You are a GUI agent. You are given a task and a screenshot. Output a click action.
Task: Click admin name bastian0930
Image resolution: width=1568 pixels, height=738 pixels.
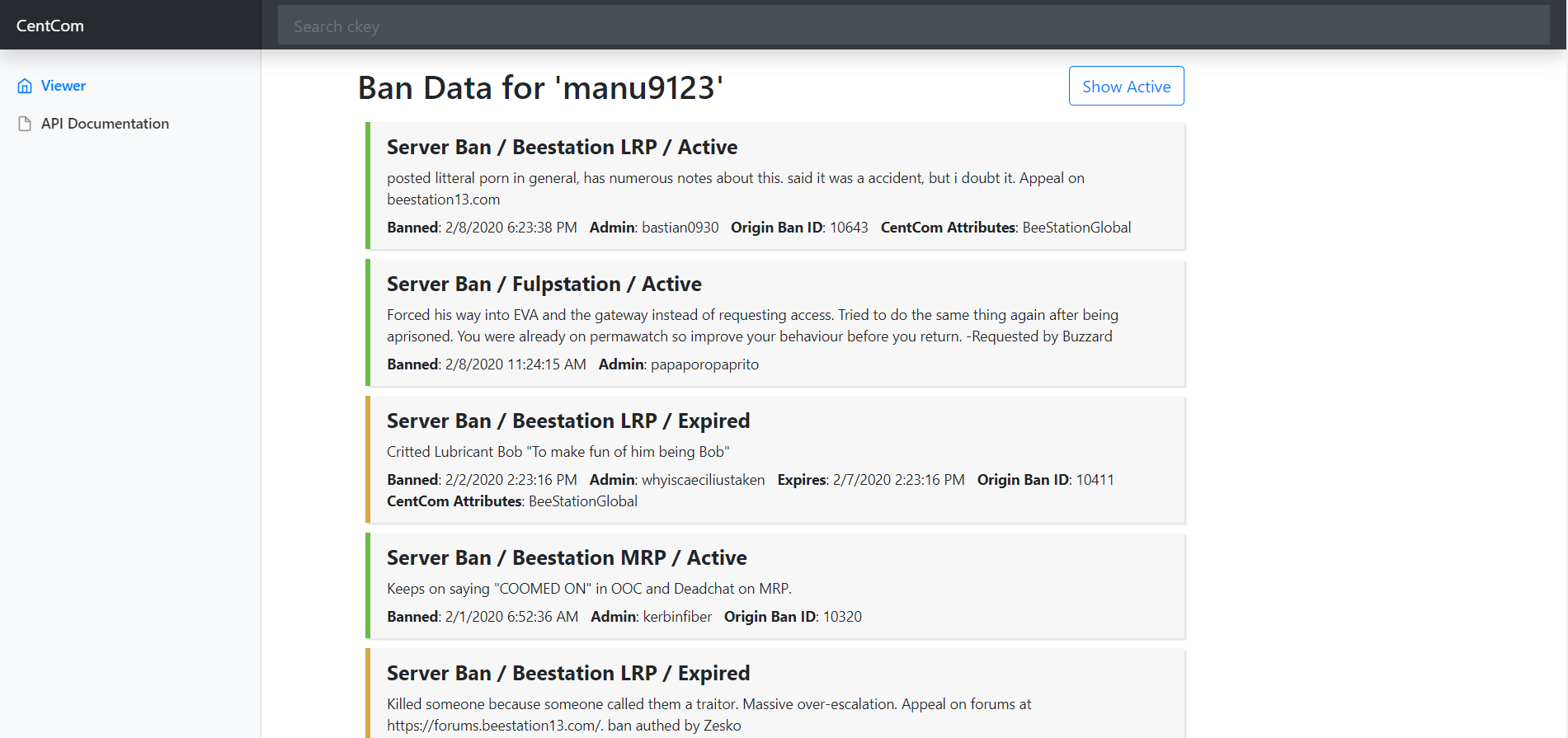(680, 228)
